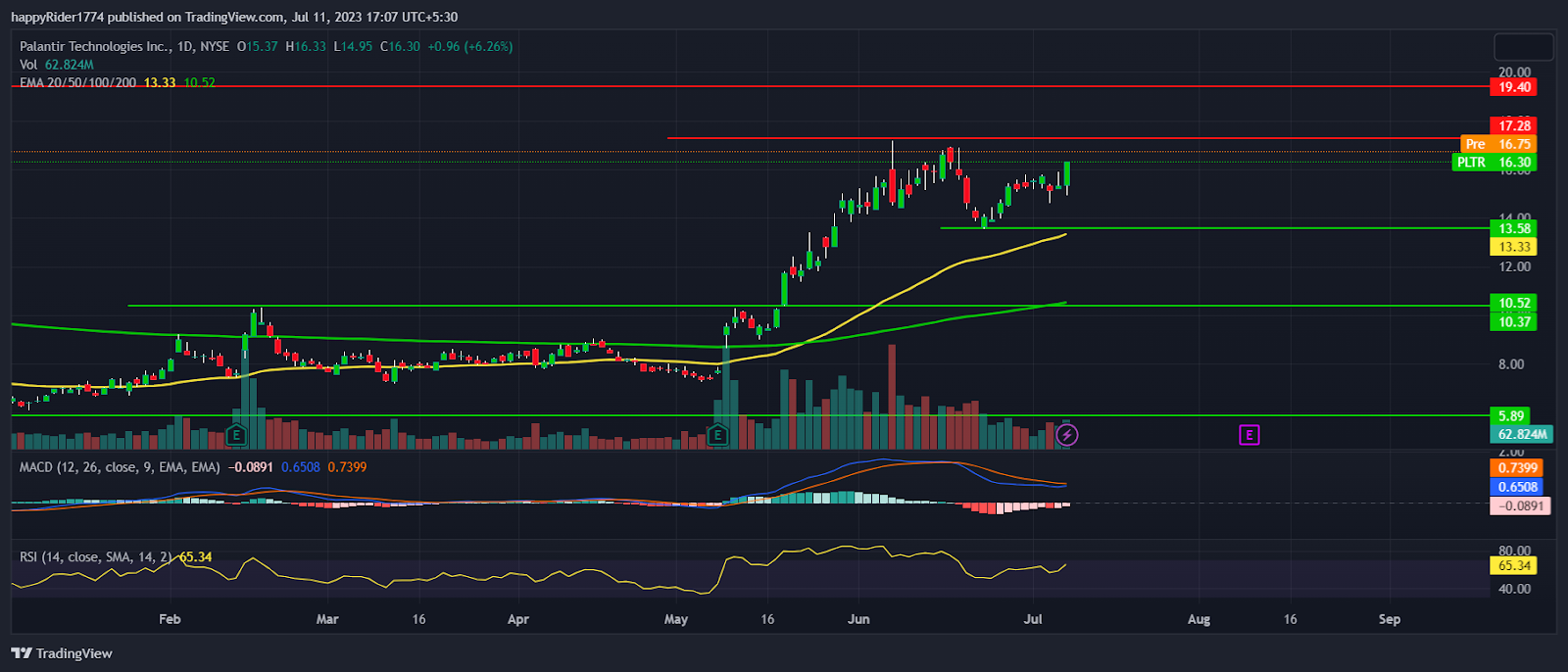Click the May label on time axis
The width and height of the screenshot is (1568, 672).
pyautogui.click(x=676, y=619)
